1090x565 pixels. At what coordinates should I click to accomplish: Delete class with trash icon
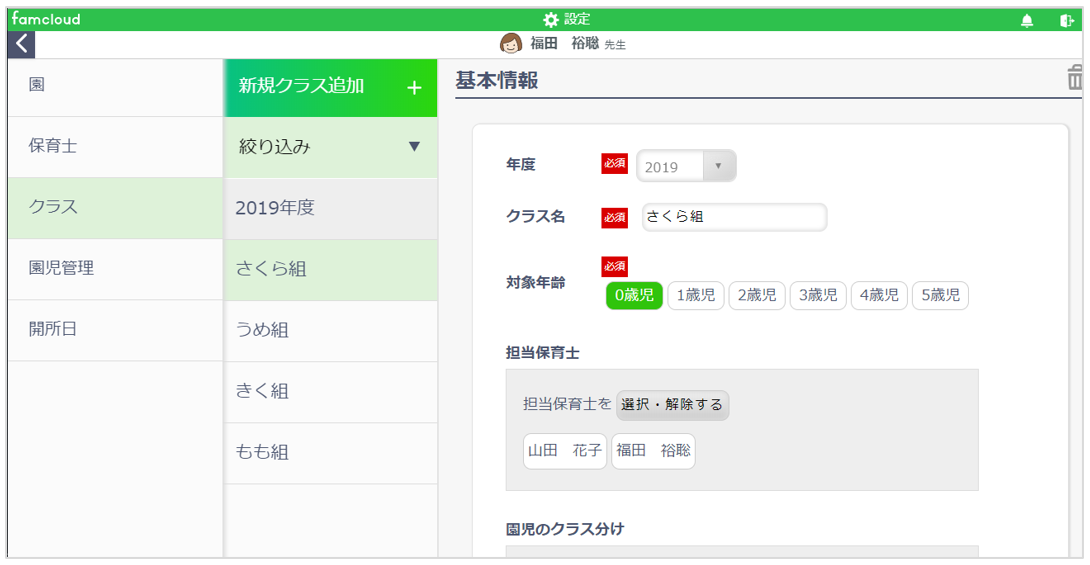point(1075,78)
